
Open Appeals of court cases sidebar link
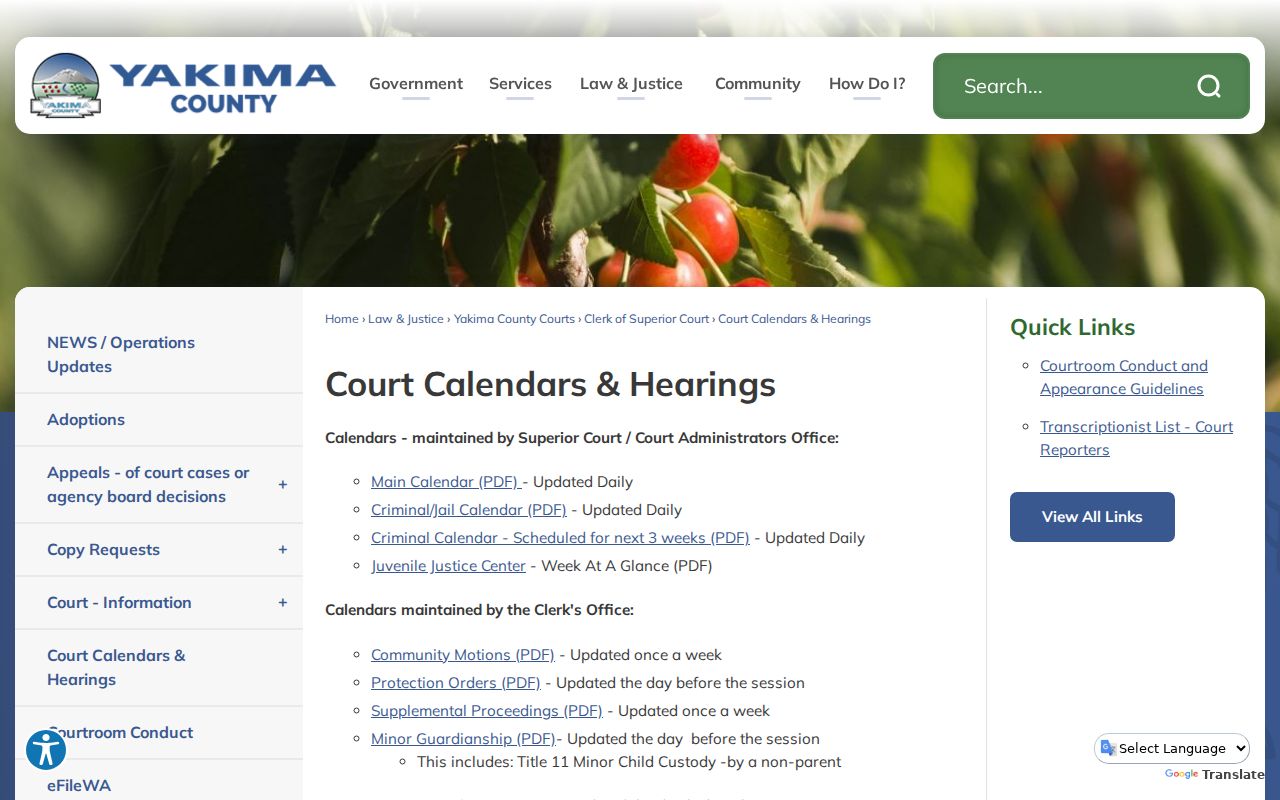(148, 485)
